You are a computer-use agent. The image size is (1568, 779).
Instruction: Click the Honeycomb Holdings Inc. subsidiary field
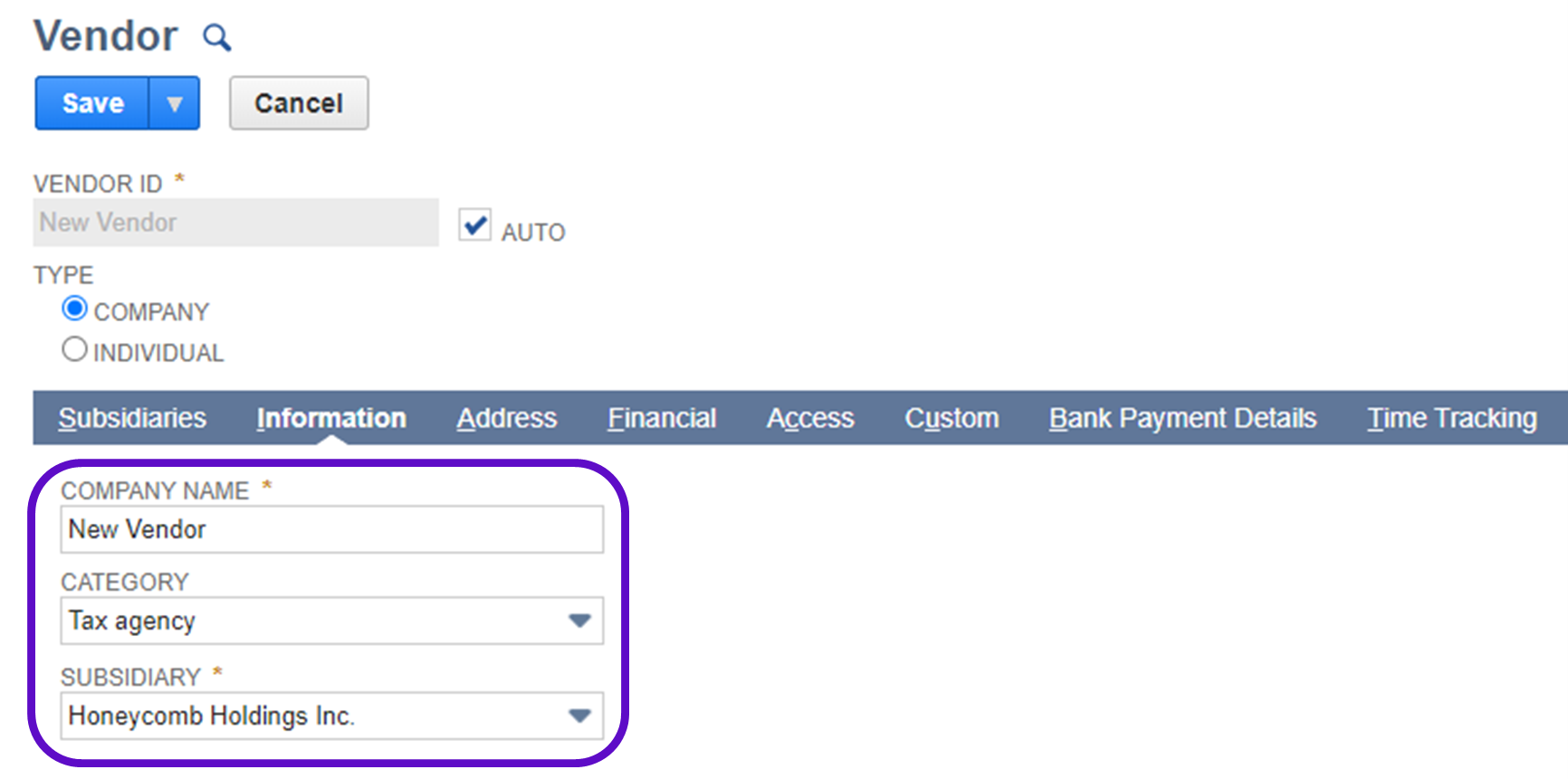308,716
